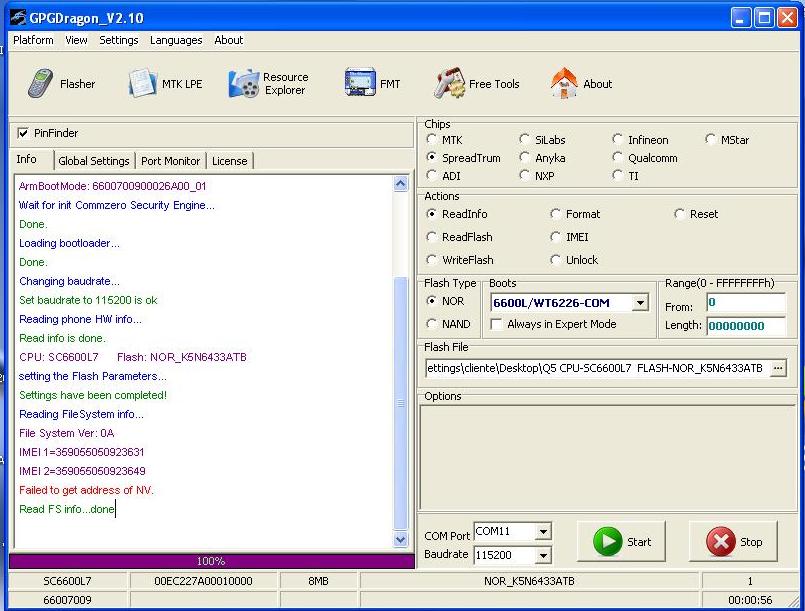Click the About house icon in toolbar
Image resolution: width=805 pixels, height=611 pixels.
click(564, 83)
